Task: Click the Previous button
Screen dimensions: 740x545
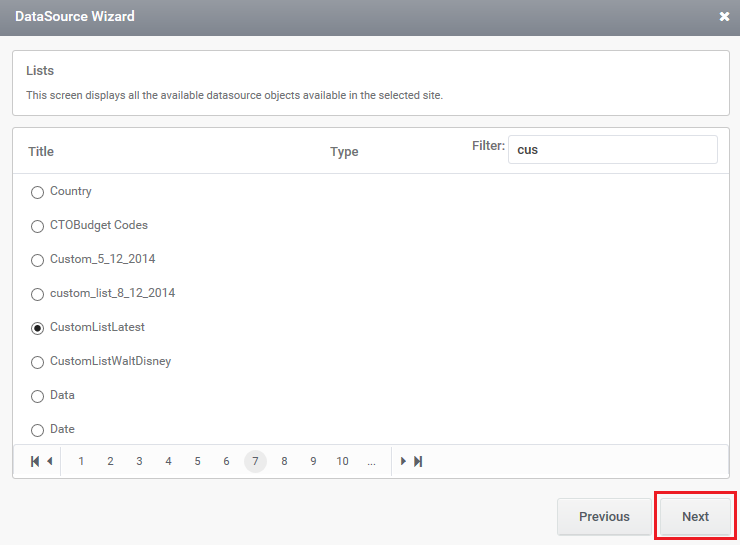Action: 604,516
